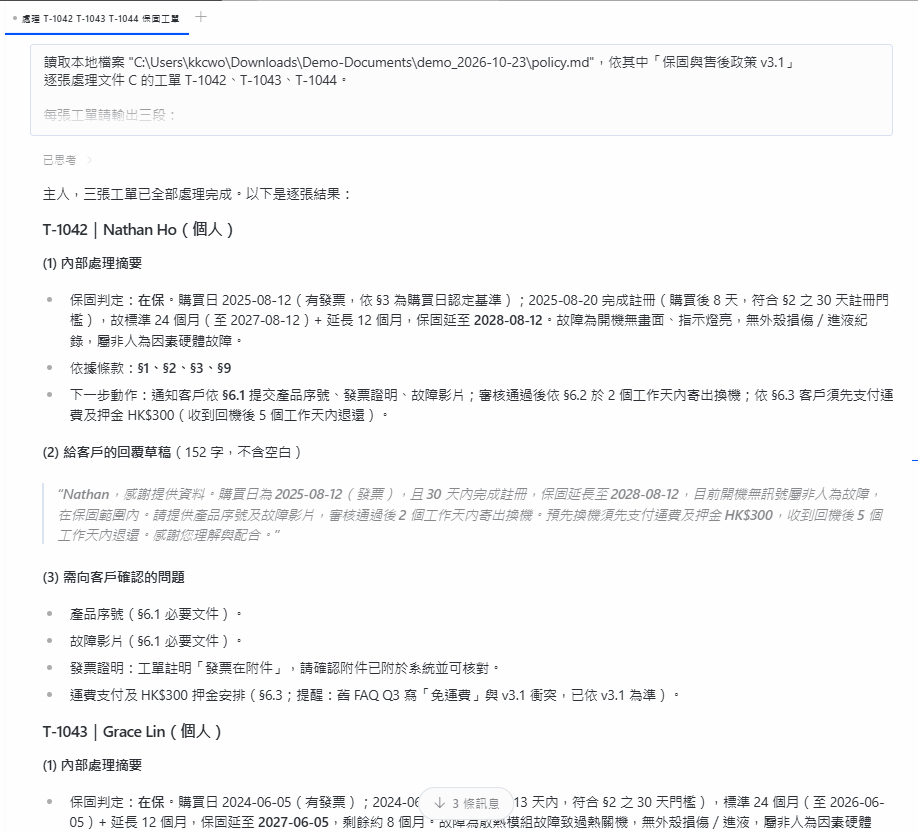Select the T-1042 T-1043 T-1044 保固工單 tab
918x832 pixels.
click(x=97, y=19)
